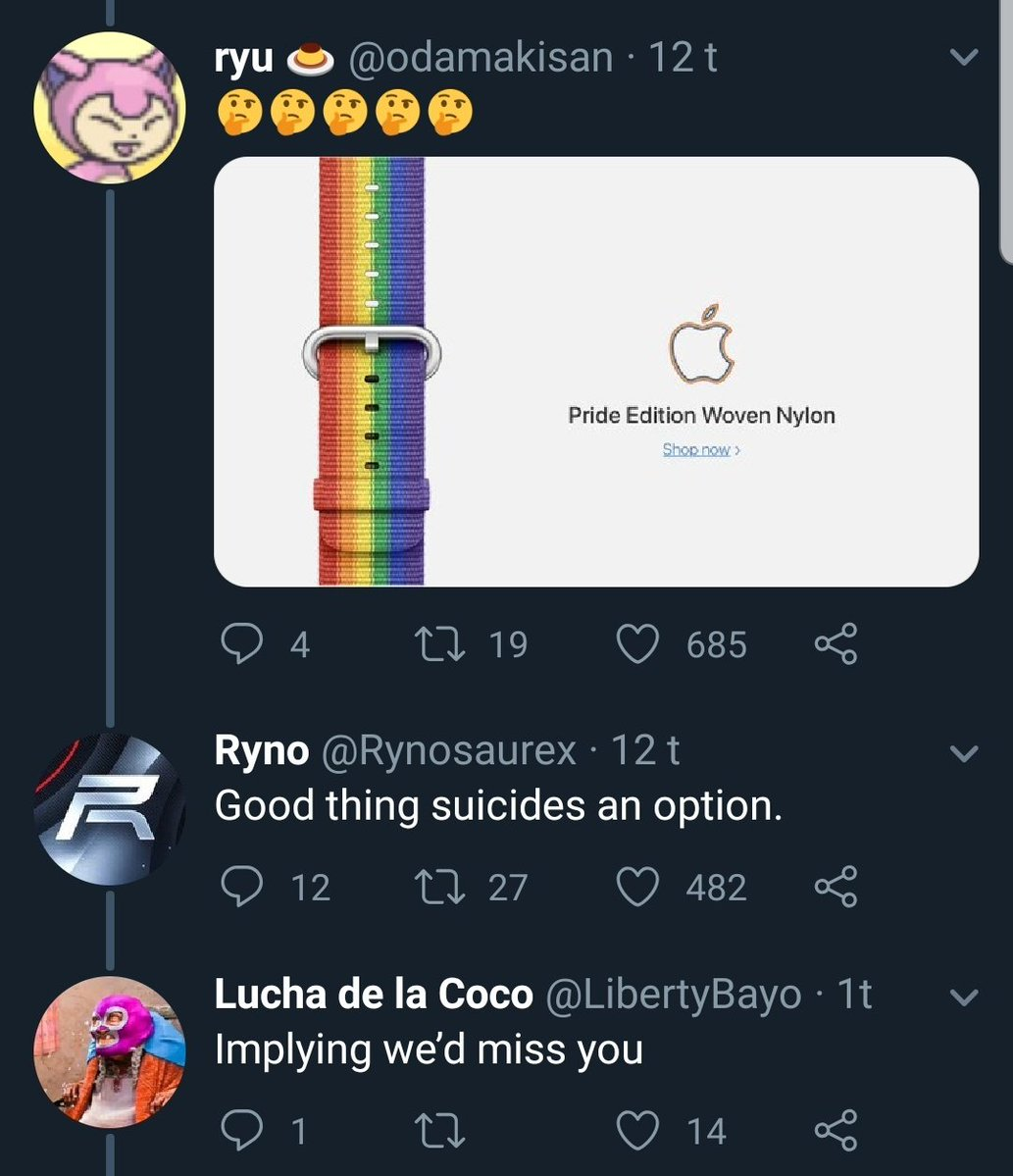Like ryu's tweet with 685 likes
This screenshot has width=1013, height=1176.
tap(637, 644)
